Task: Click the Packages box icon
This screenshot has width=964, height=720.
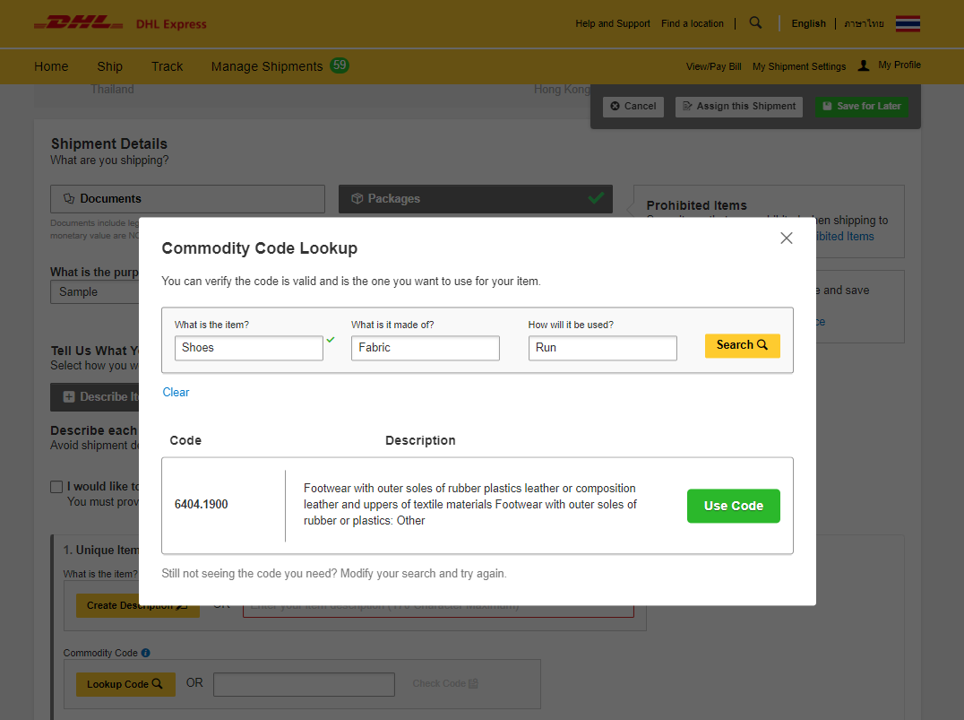Action: click(357, 199)
